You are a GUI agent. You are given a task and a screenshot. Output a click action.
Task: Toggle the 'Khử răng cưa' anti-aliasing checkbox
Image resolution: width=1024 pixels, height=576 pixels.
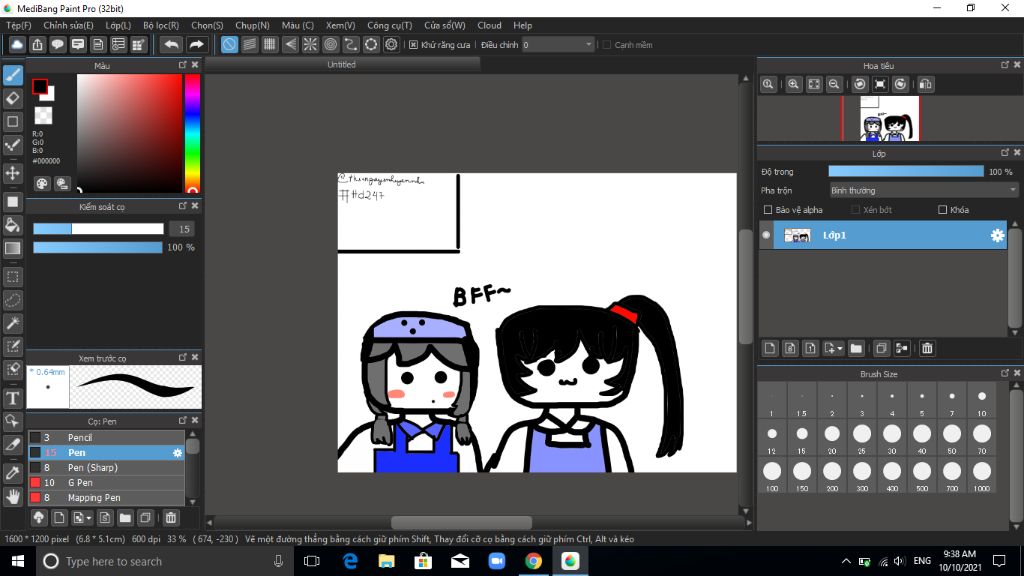tap(413, 45)
